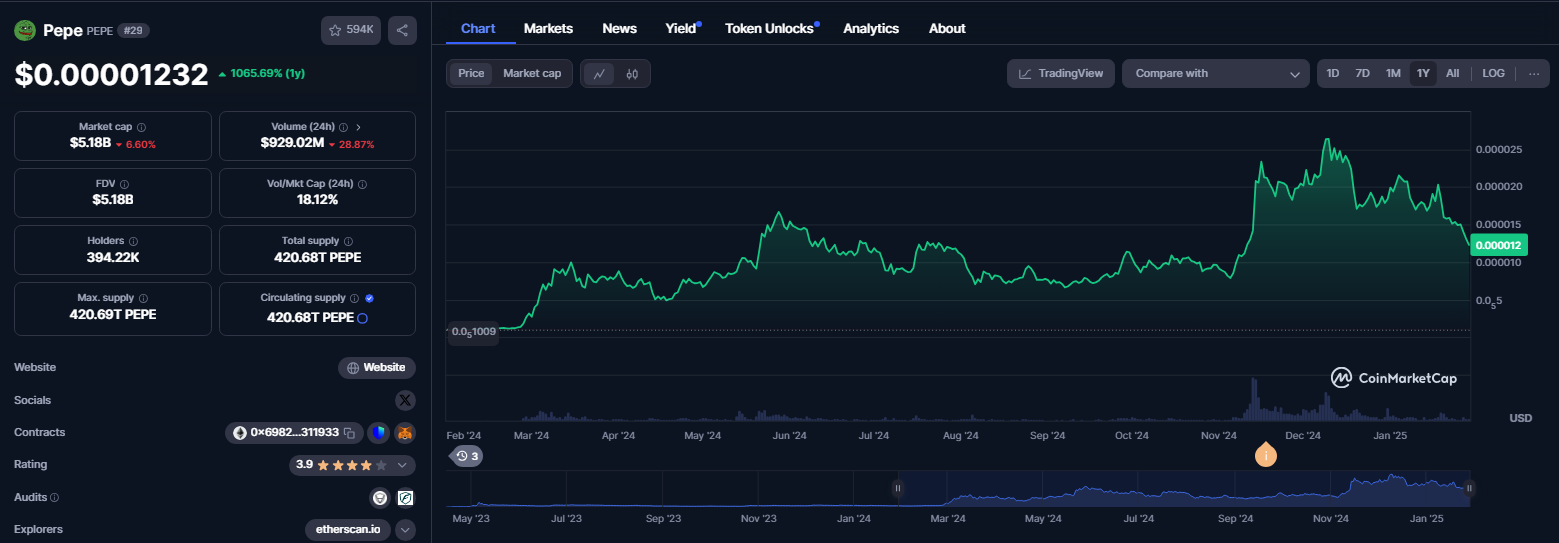Open the Analytics tab
The width and height of the screenshot is (1559, 543).
tap(871, 28)
